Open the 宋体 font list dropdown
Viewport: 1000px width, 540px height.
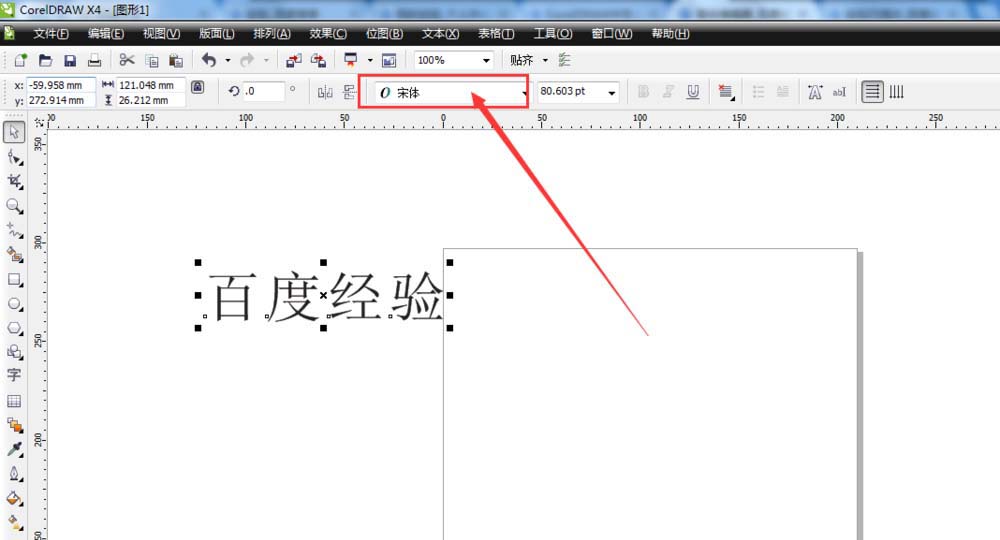point(525,93)
